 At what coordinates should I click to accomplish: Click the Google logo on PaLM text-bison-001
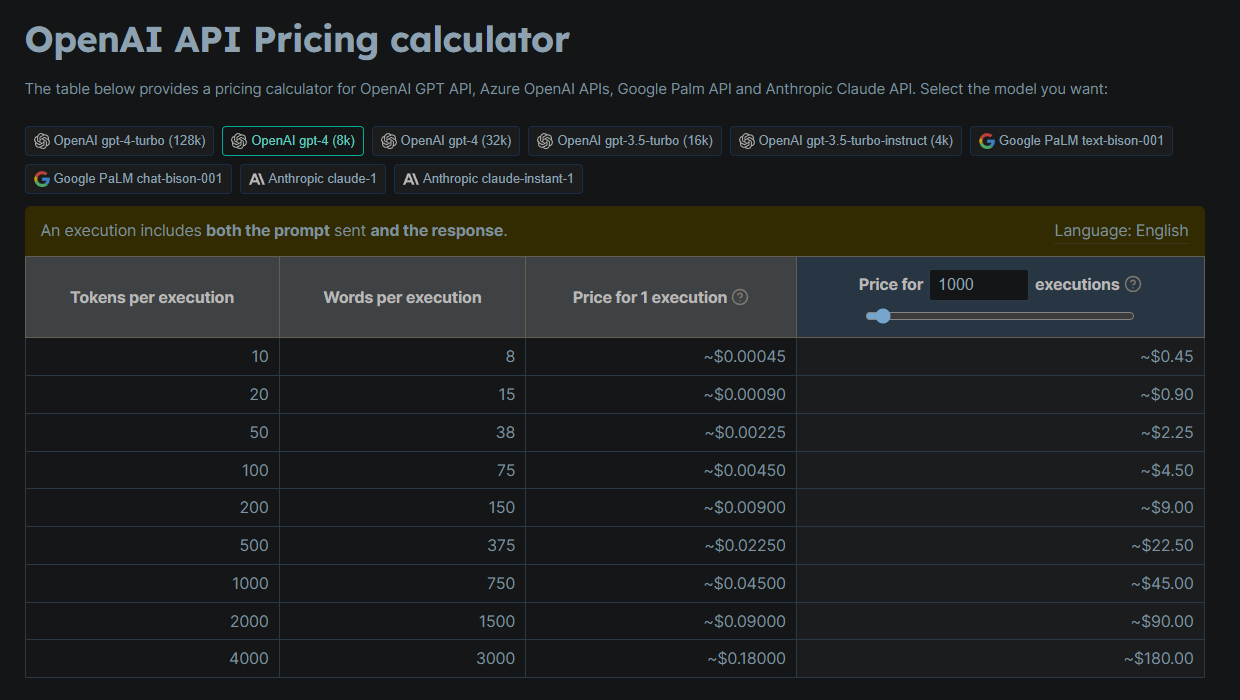987,141
